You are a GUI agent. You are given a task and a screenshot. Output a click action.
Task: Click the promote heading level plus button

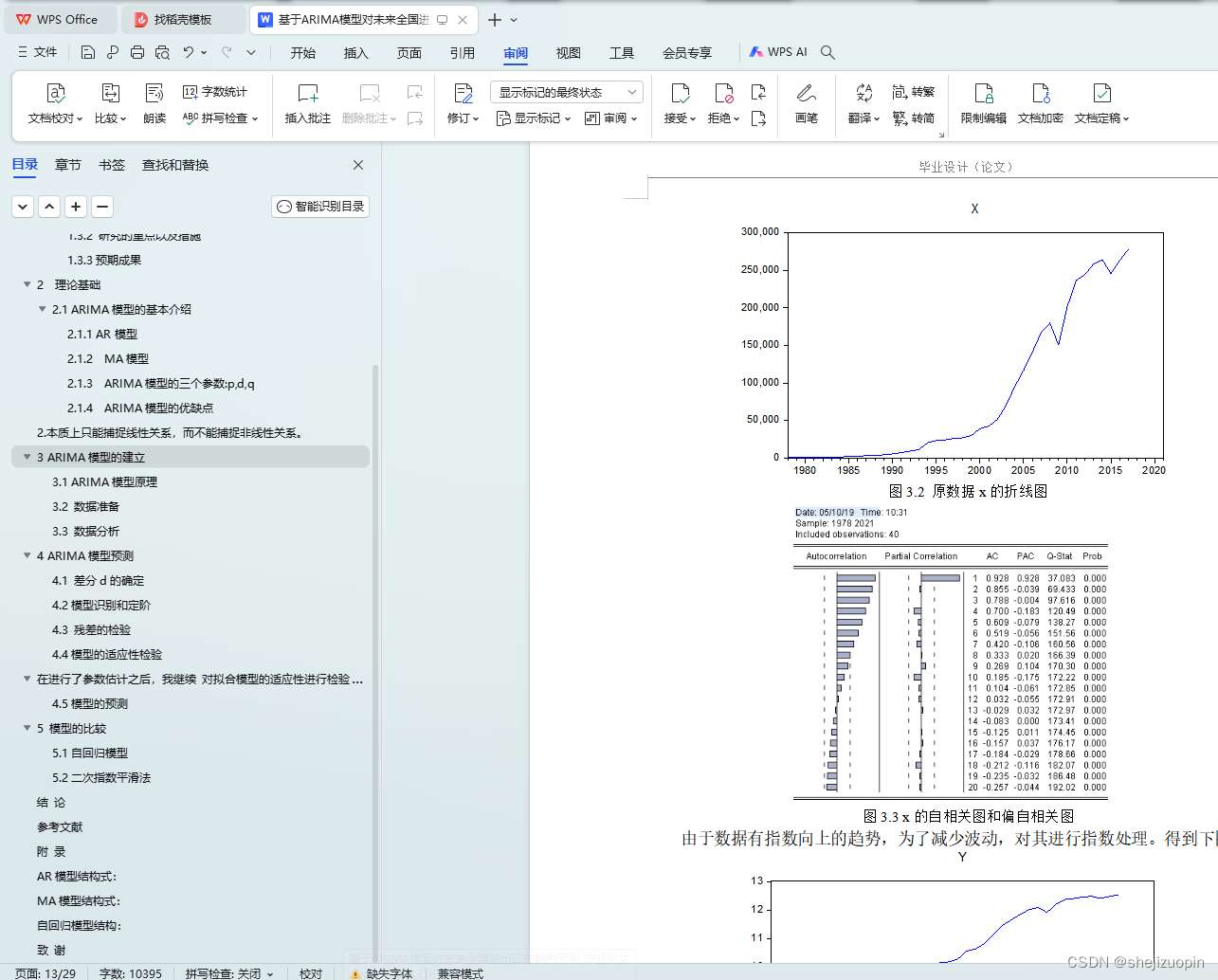pos(76,207)
